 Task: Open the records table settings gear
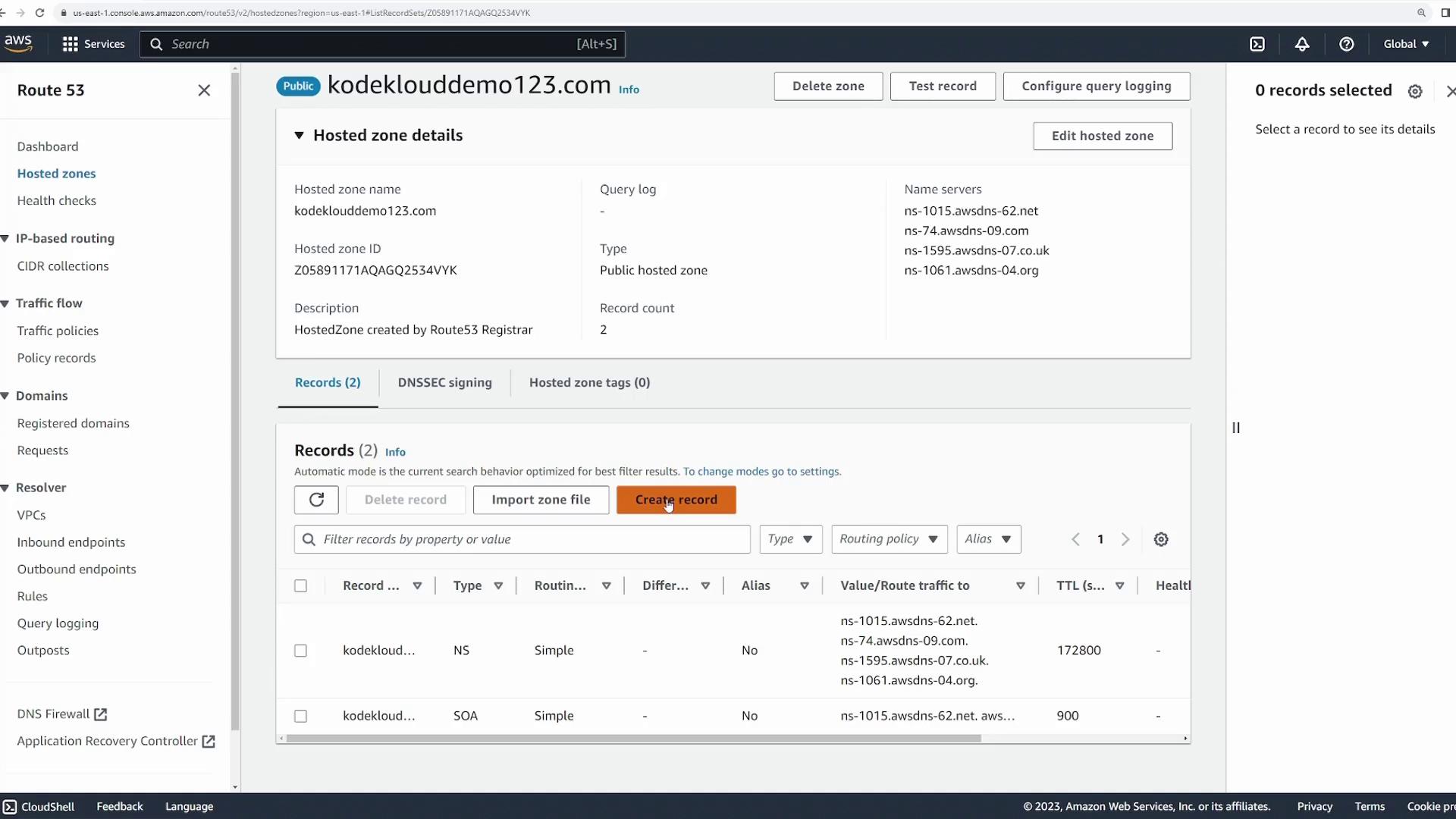click(1161, 539)
